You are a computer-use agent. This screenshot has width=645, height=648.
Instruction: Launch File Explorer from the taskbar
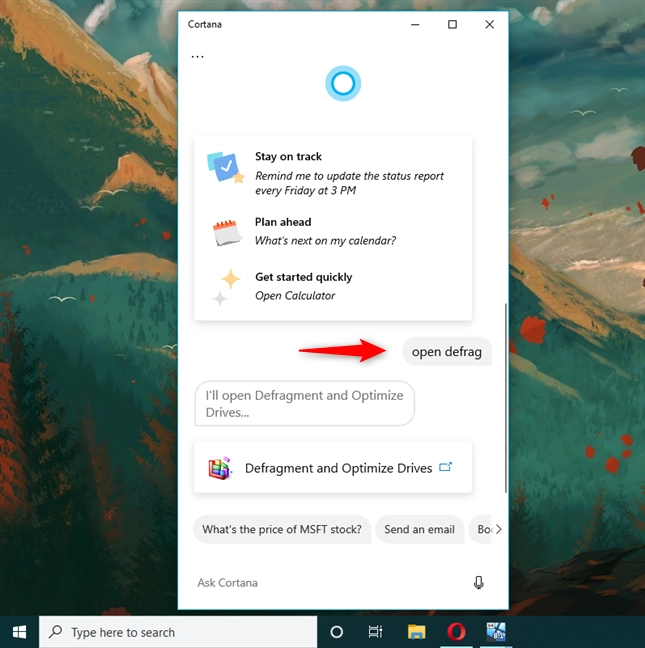[x=417, y=632]
